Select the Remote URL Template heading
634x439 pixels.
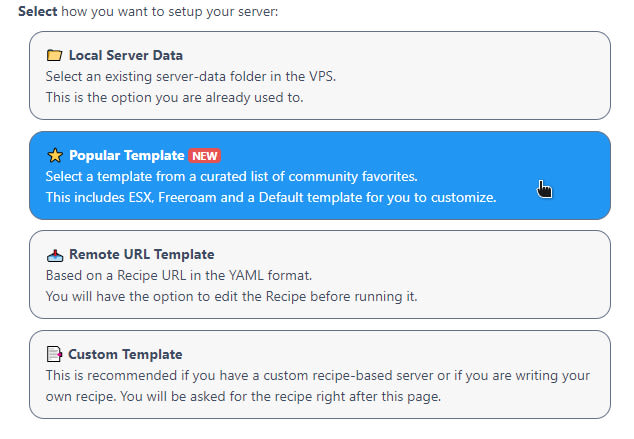(x=142, y=254)
